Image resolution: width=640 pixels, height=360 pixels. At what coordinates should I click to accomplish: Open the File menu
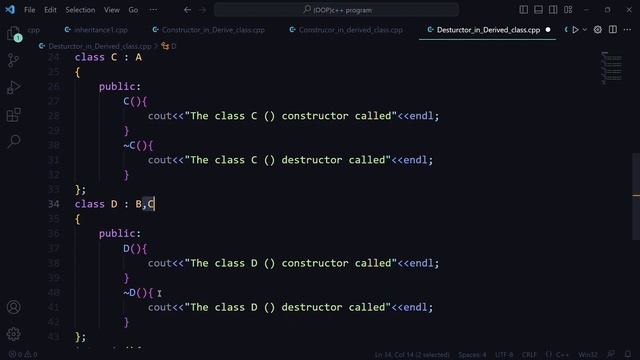click(x=29, y=10)
